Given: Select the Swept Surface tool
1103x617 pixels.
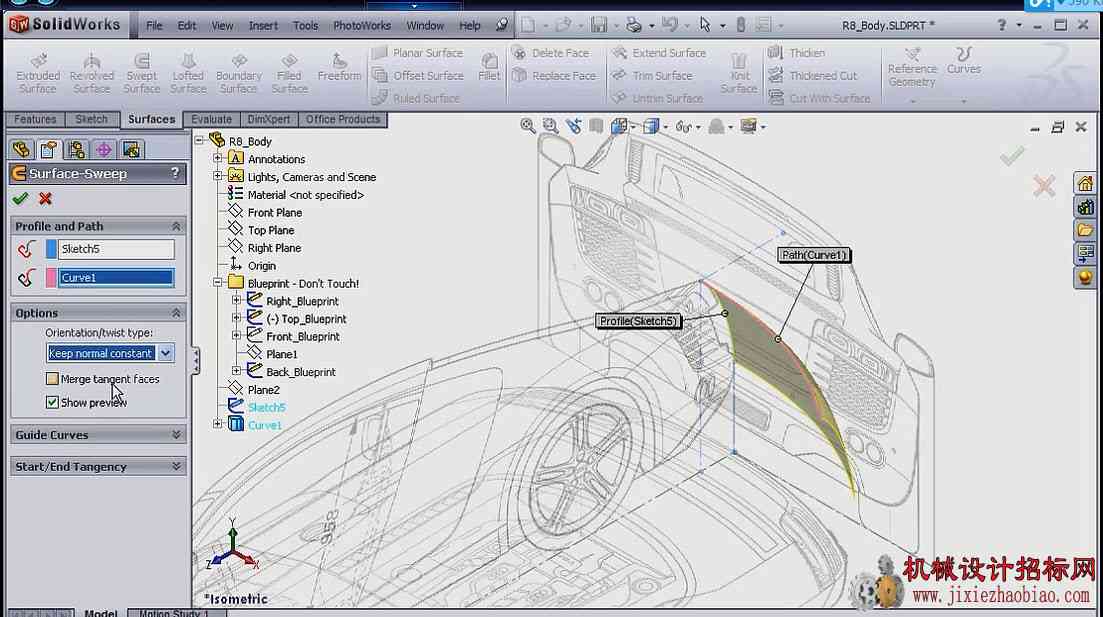Looking at the screenshot, I should (x=141, y=72).
